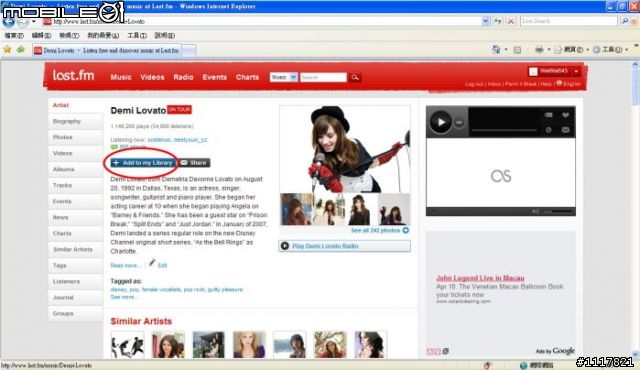Click the browser Refresh icon
This screenshot has width=640, height=370.
(498, 21)
